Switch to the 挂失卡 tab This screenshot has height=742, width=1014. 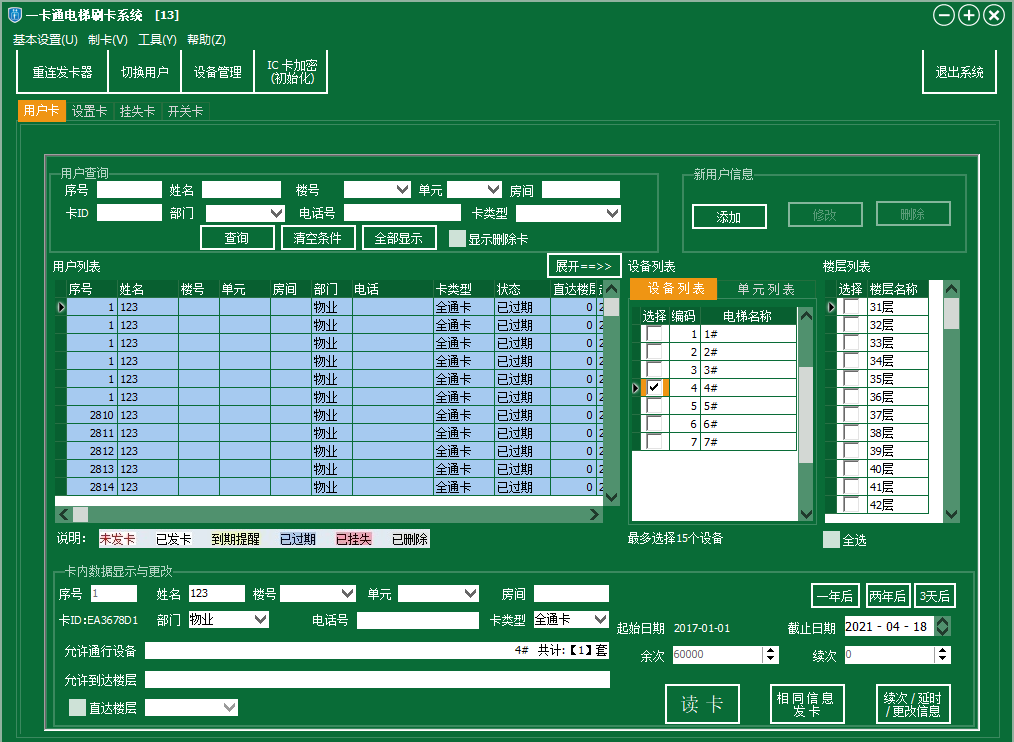(x=137, y=111)
